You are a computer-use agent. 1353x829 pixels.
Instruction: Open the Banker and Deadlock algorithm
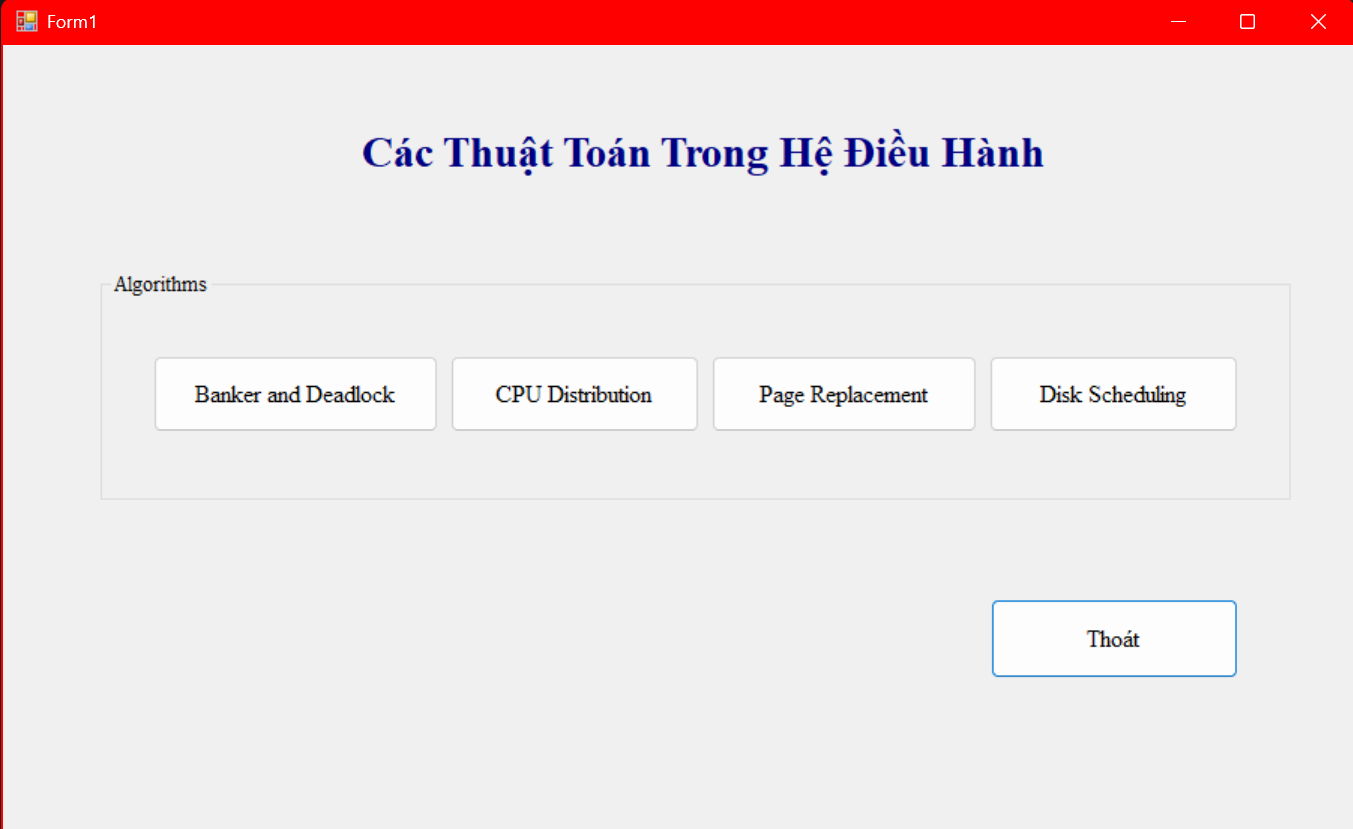click(x=295, y=394)
